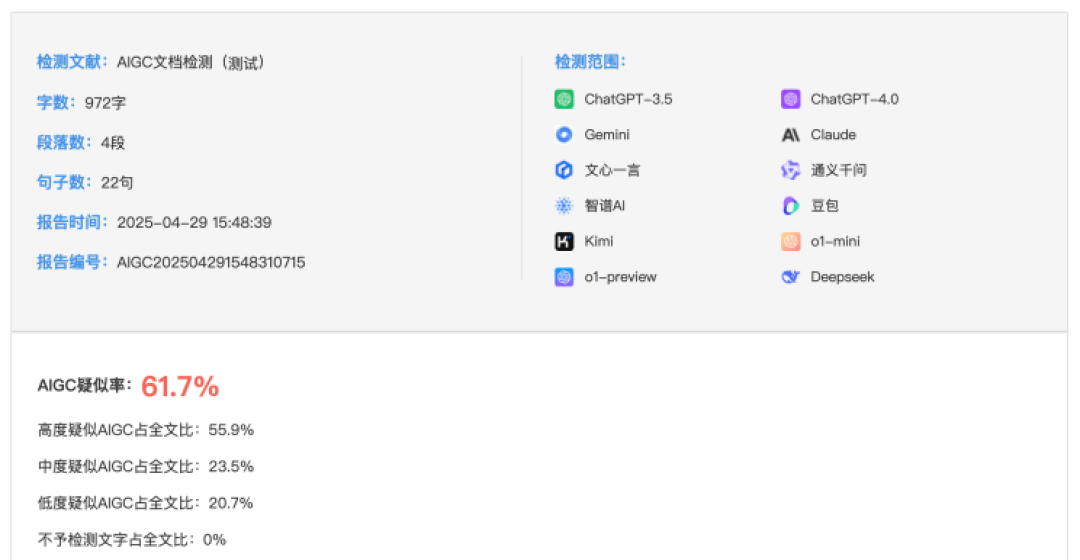Select the ChatGPT-3.5 label text
1080x560 pixels.
tap(628, 99)
